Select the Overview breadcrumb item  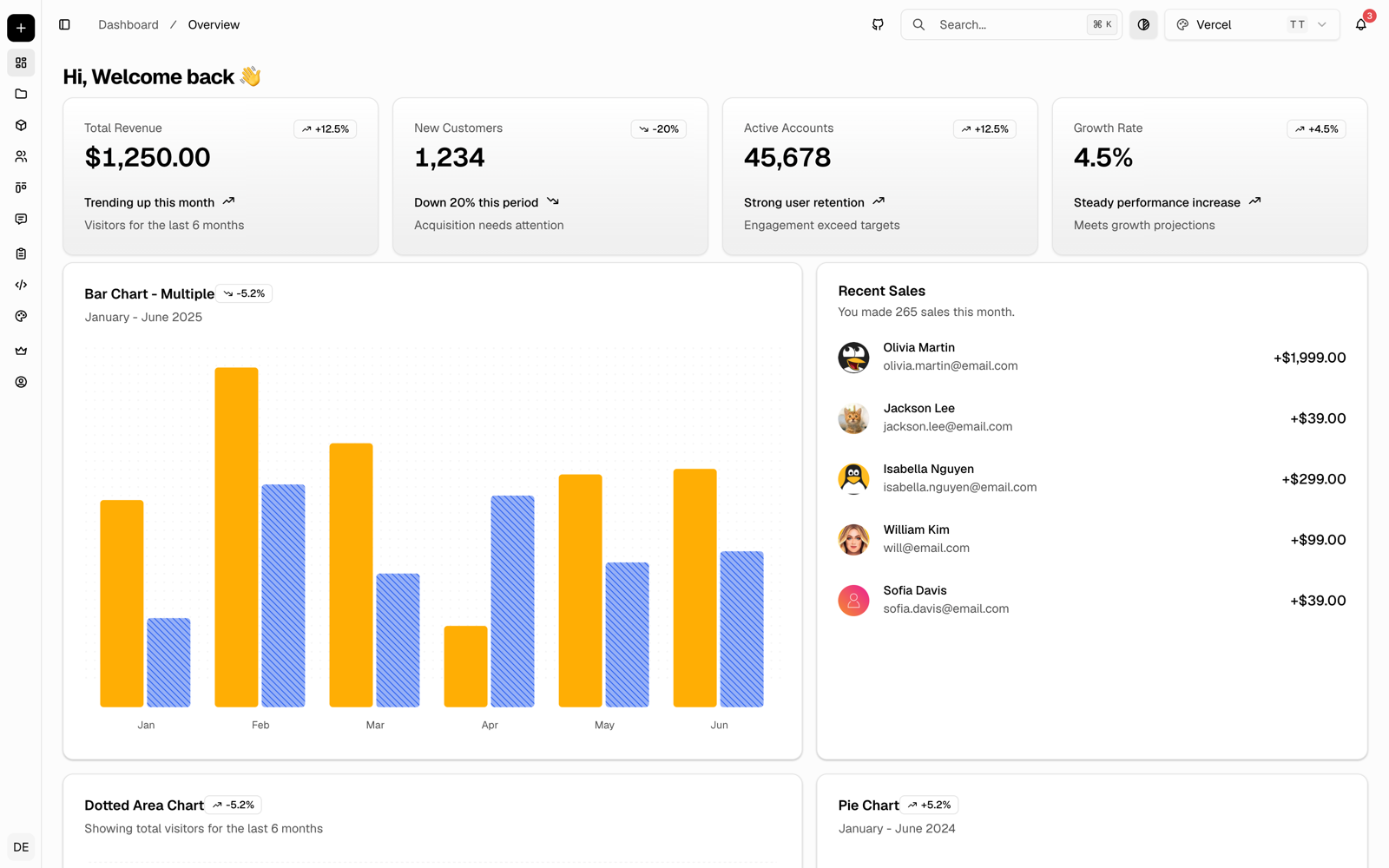tap(214, 24)
